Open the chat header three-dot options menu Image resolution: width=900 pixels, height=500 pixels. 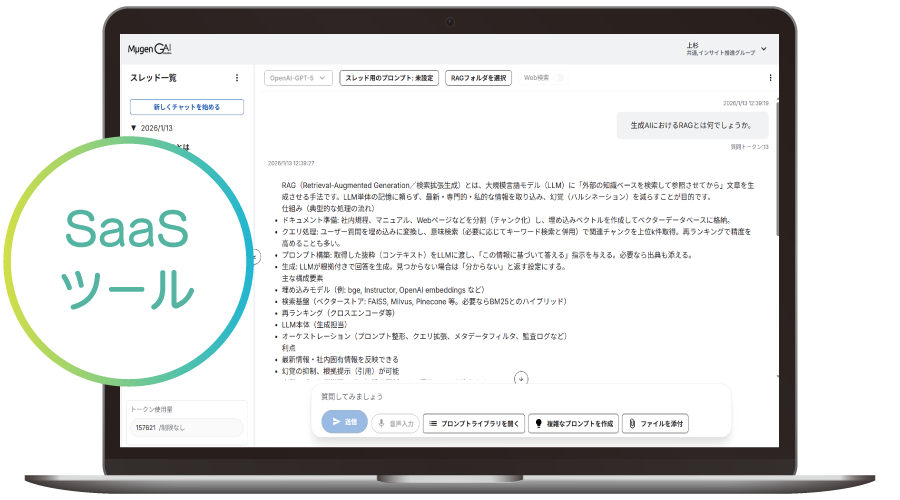770,77
